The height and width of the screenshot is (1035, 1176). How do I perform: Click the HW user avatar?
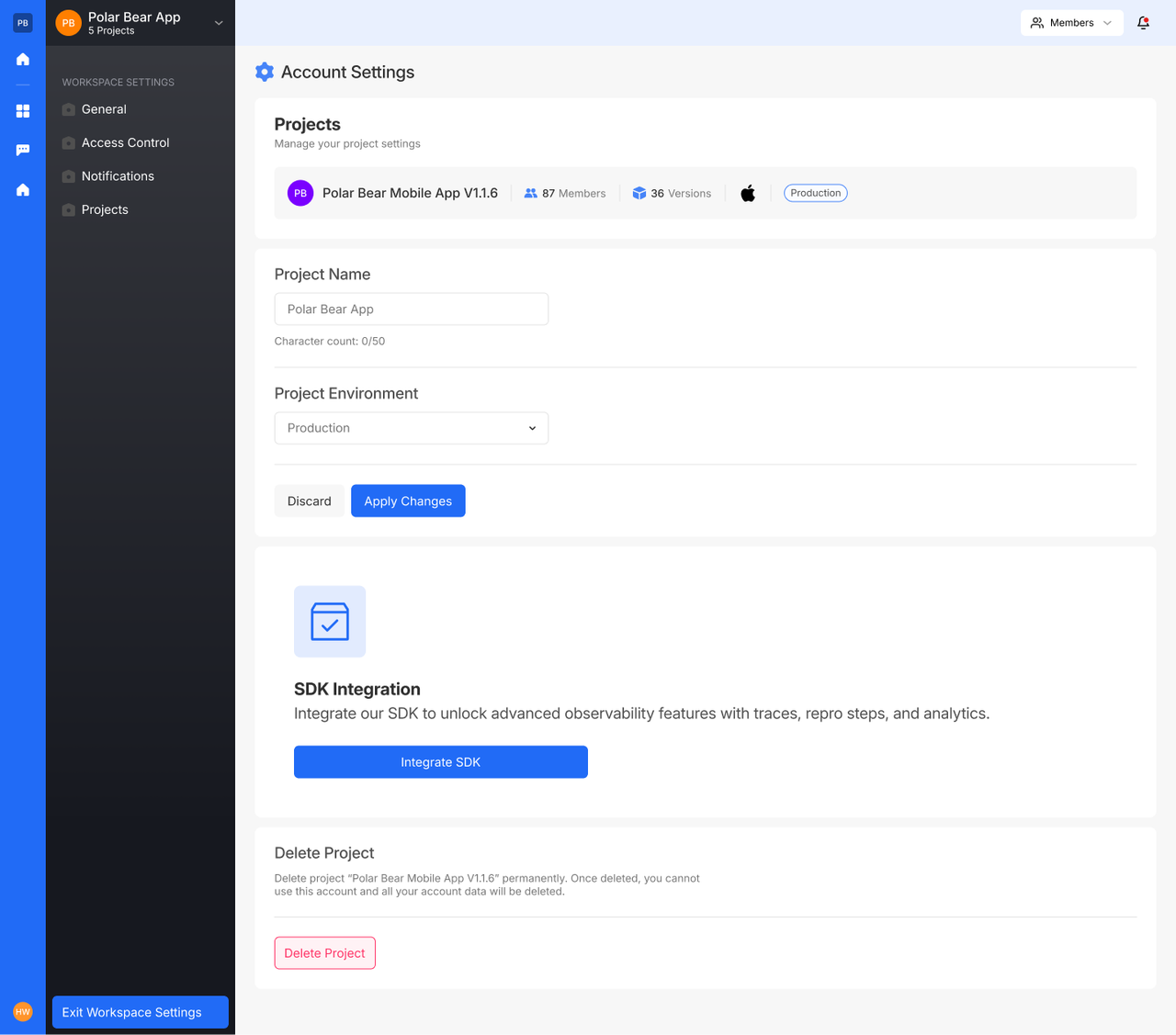(x=23, y=1011)
